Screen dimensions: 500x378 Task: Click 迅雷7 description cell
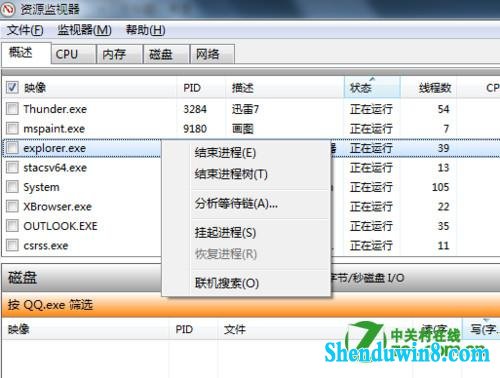245,109
